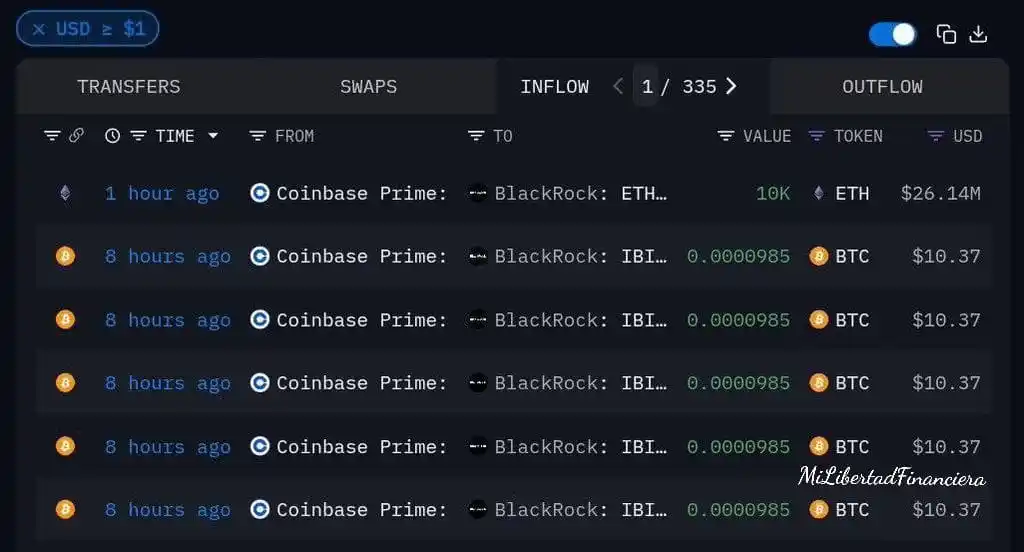Click the 10K value cell

pyautogui.click(x=773, y=193)
